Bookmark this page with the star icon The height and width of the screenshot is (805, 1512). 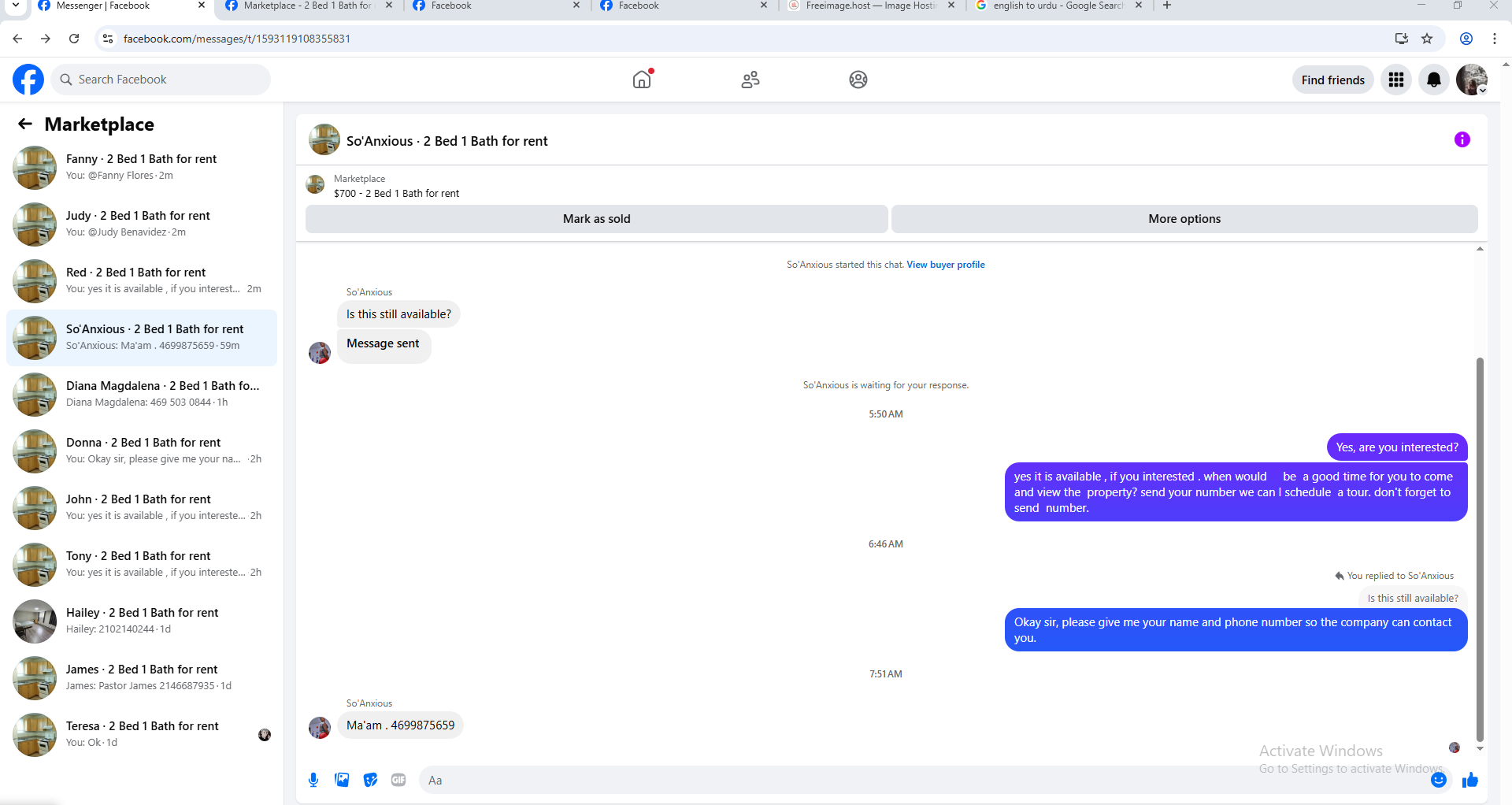1427,39
